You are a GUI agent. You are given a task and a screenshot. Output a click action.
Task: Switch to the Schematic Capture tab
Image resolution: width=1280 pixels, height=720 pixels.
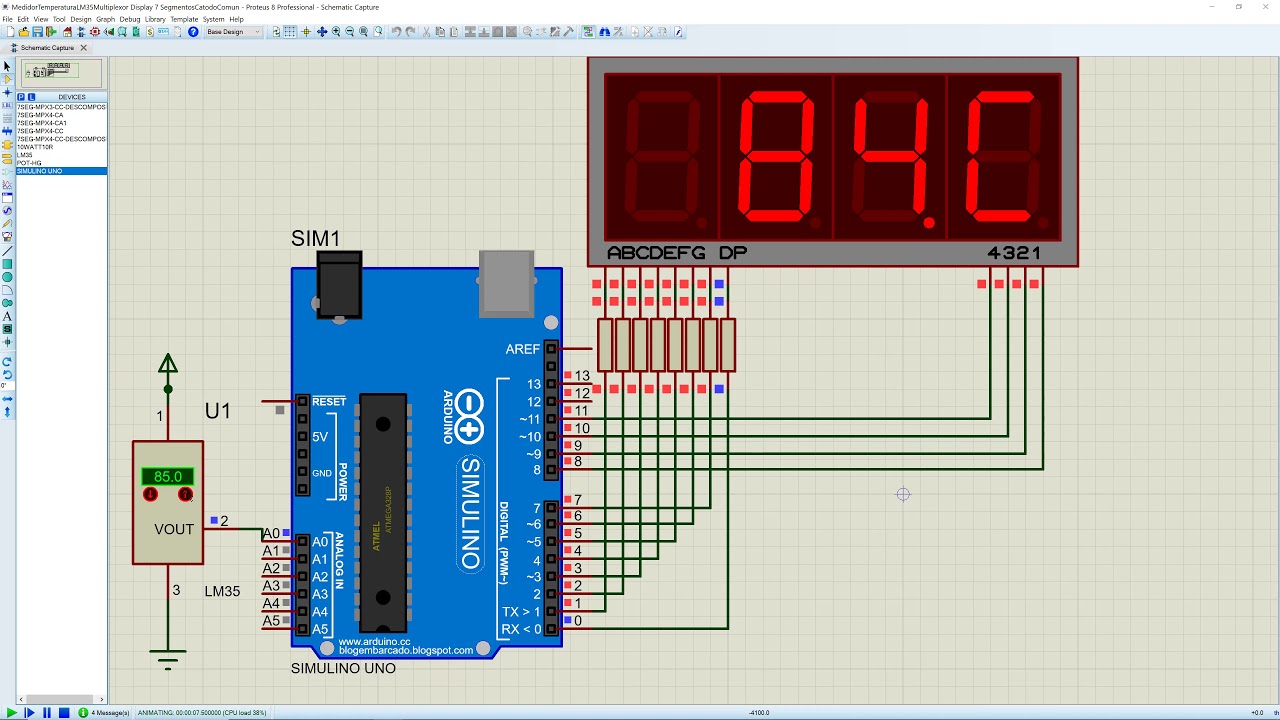coord(47,47)
